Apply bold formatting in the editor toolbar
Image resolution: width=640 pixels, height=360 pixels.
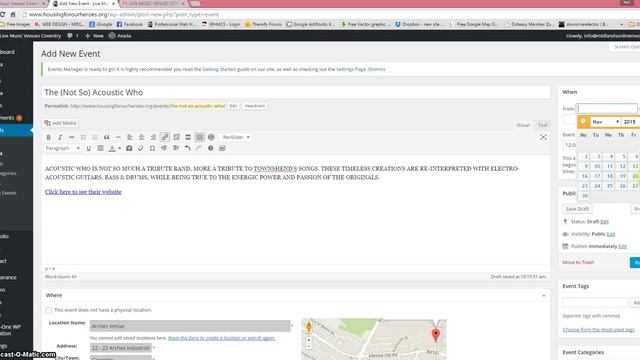point(49,137)
